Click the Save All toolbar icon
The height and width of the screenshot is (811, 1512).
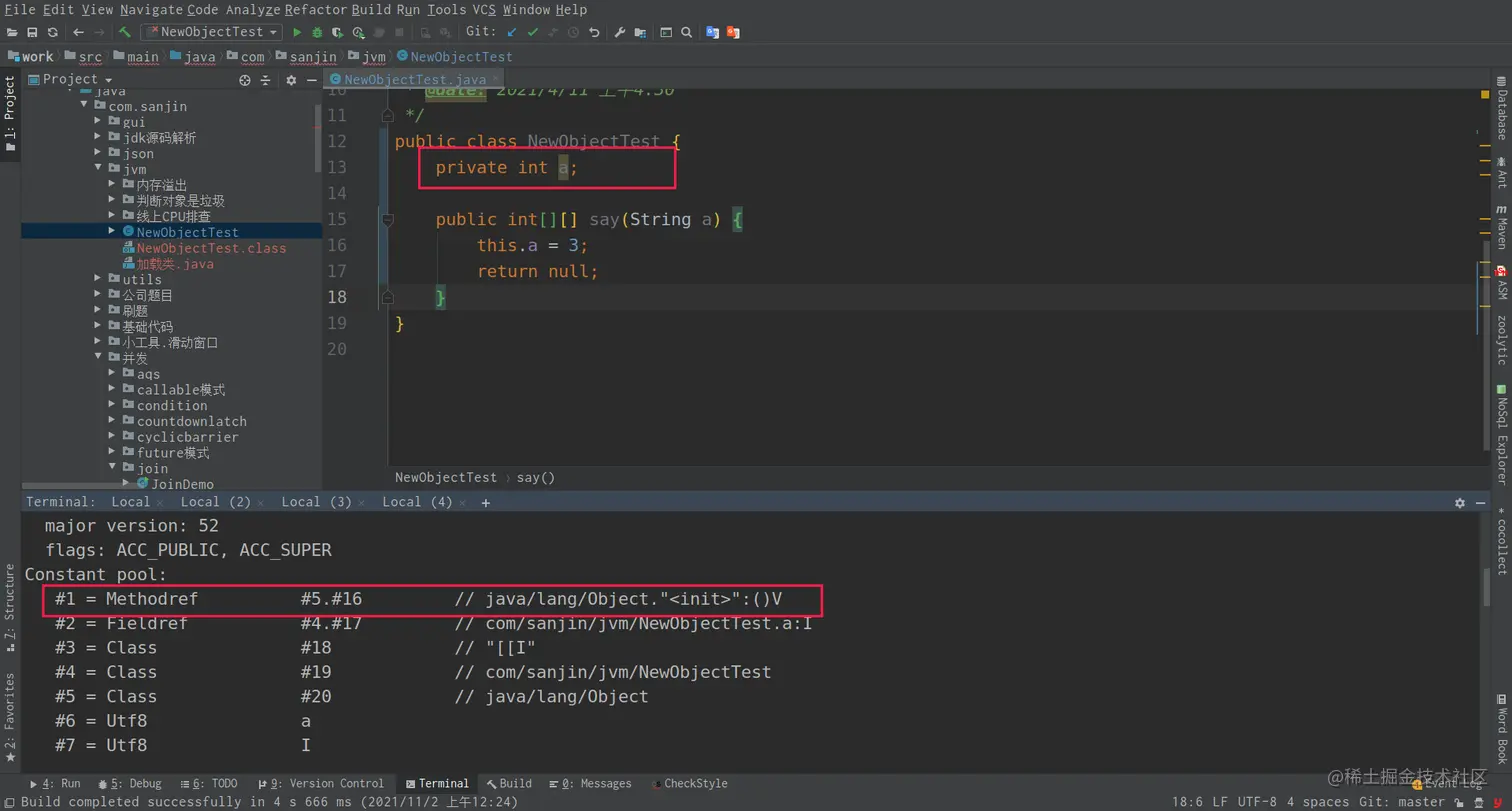32,32
